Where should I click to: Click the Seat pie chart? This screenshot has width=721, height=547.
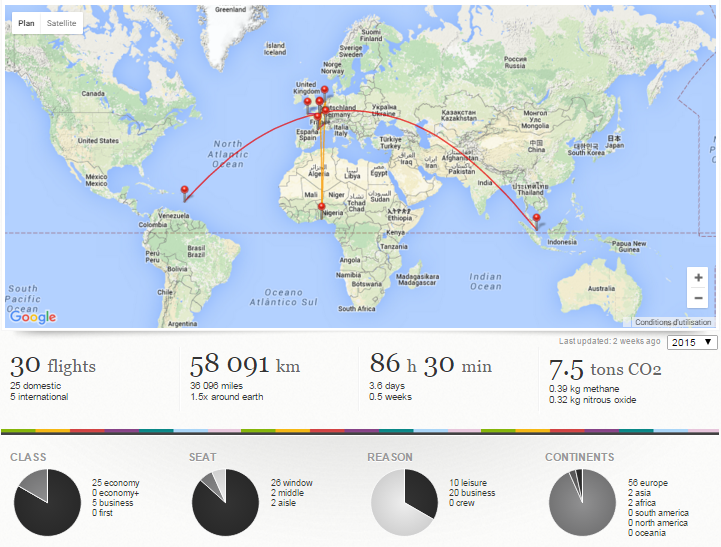[225, 502]
